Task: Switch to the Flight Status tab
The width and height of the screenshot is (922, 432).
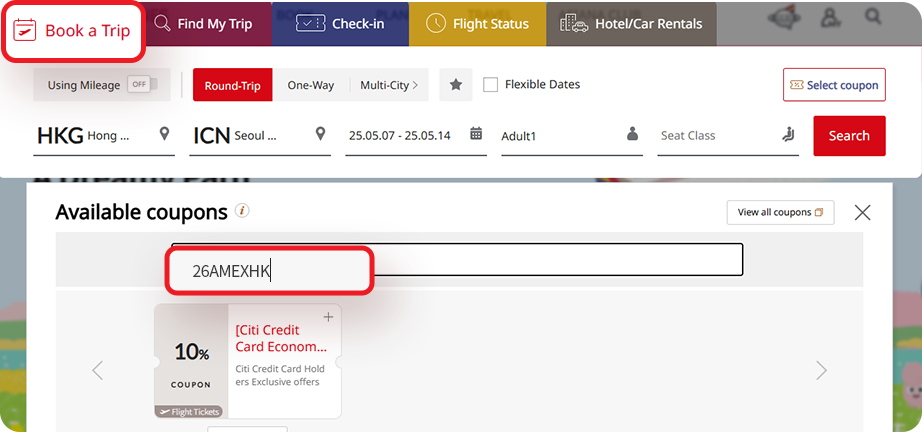Action: tap(477, 24)
